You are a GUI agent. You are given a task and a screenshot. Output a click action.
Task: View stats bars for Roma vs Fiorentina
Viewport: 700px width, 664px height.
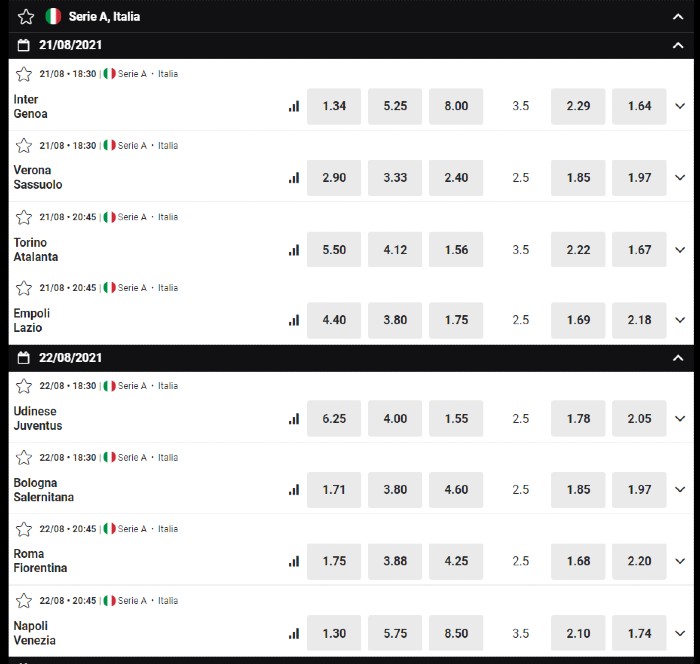294,561
